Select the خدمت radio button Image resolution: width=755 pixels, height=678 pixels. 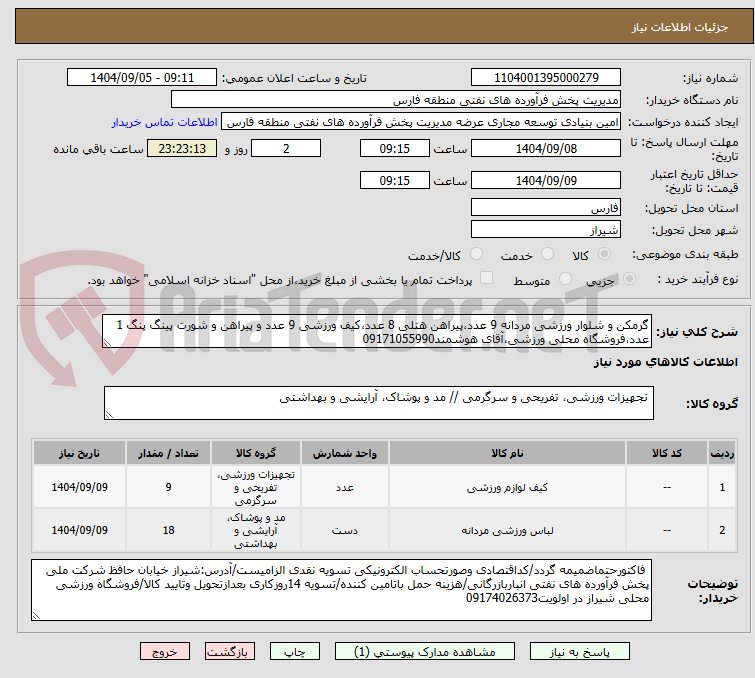click(x=547, y=254)
